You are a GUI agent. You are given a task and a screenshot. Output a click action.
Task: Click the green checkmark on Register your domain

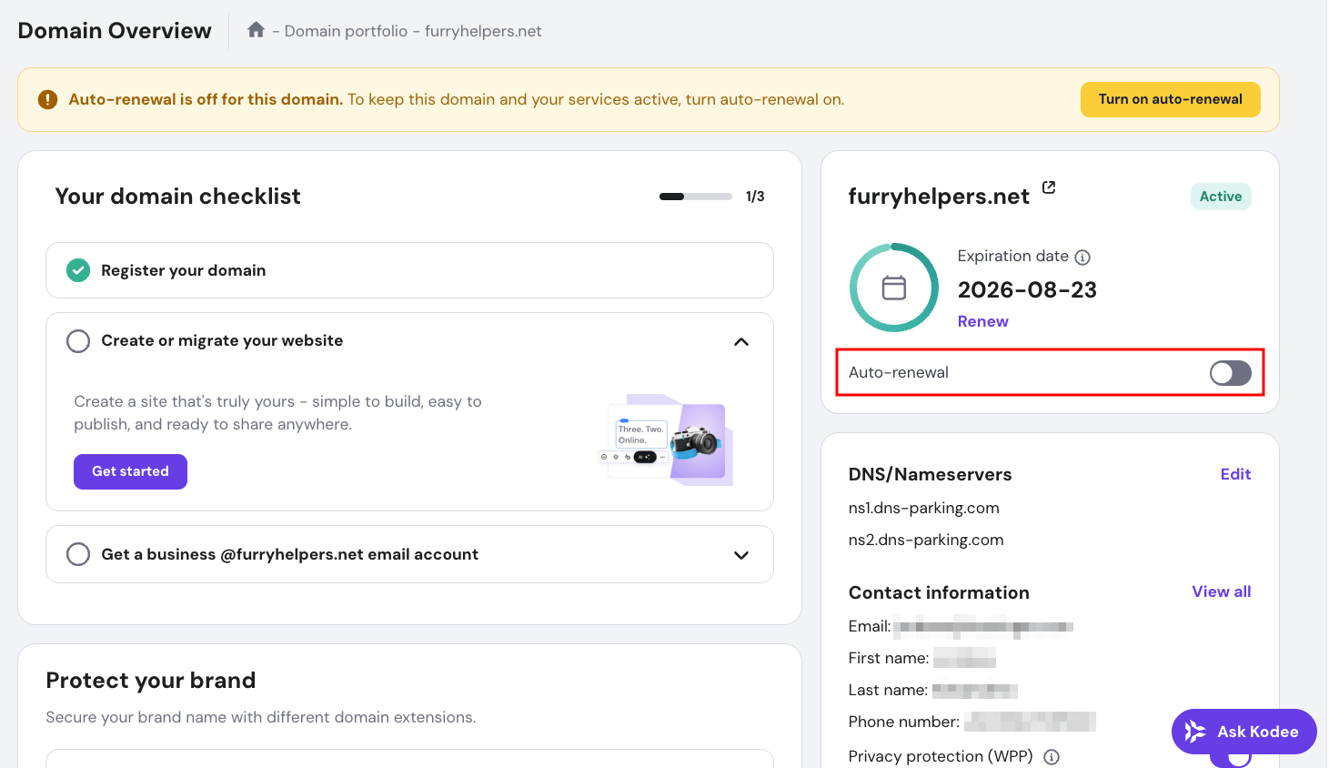77,270
